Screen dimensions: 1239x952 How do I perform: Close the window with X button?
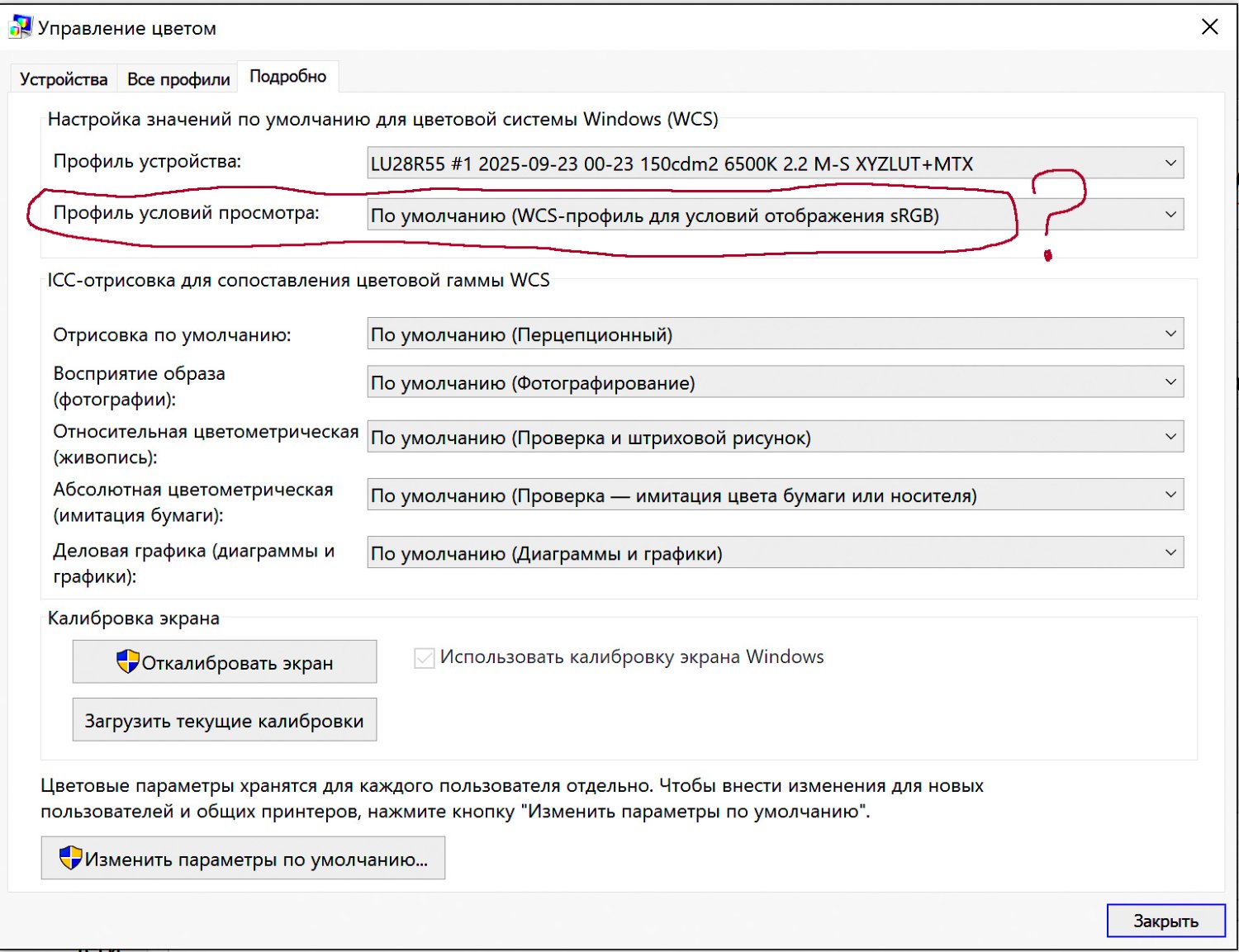1210,26
